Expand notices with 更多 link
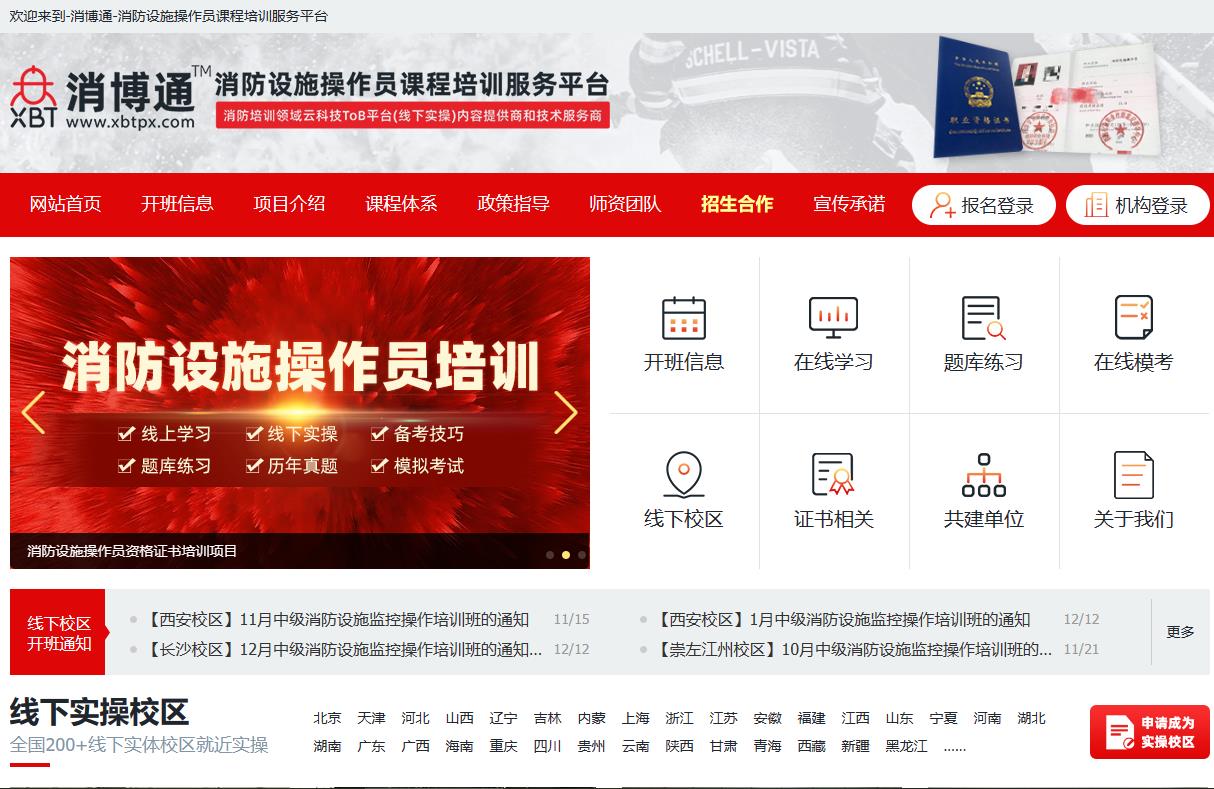Screen dimensions: 1214x789 (x=1180, y=632)
